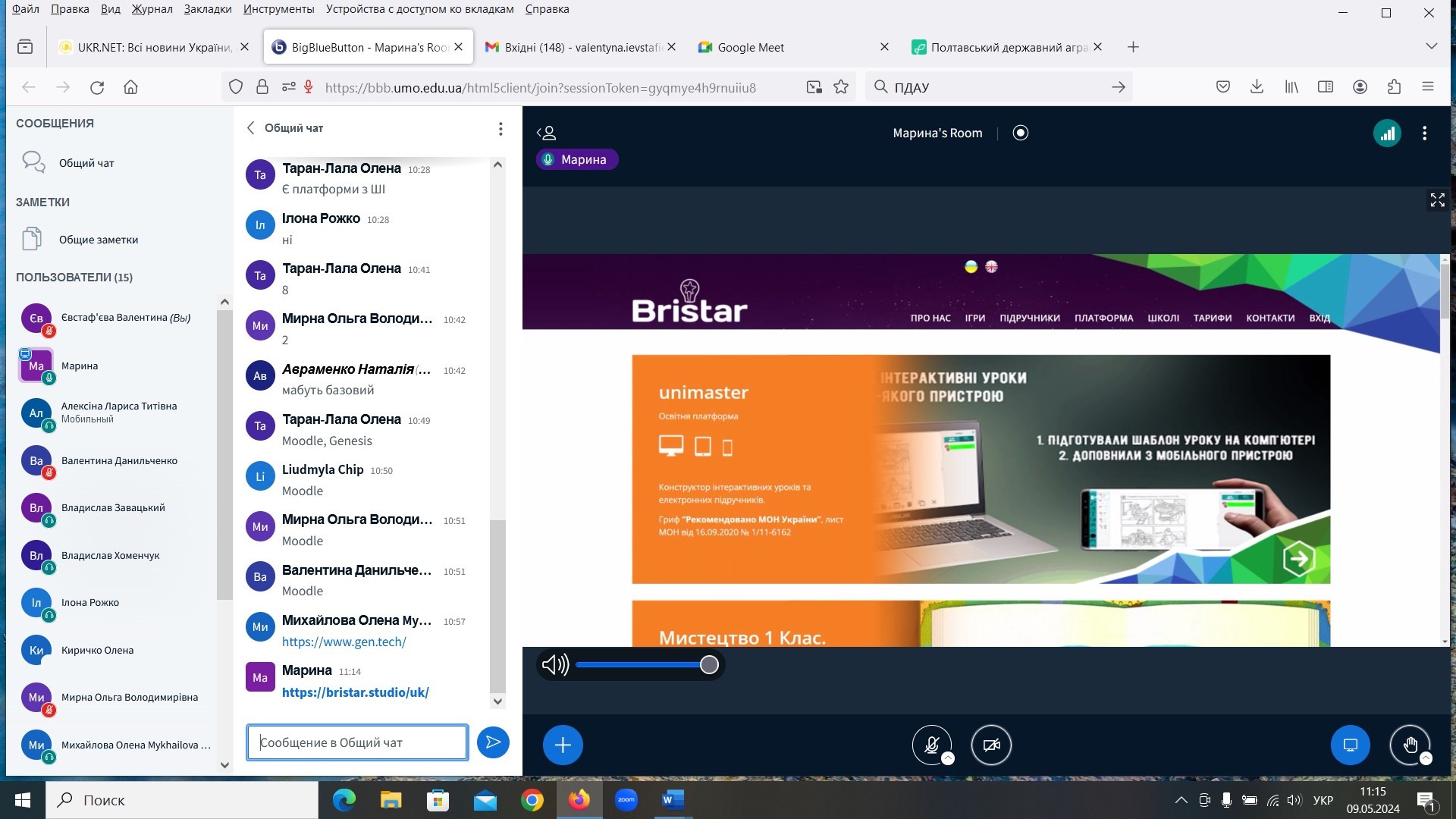Raise hand with the hand button
The width and height of the screenshot is (1456, 819).
[x=1410, y=745]
